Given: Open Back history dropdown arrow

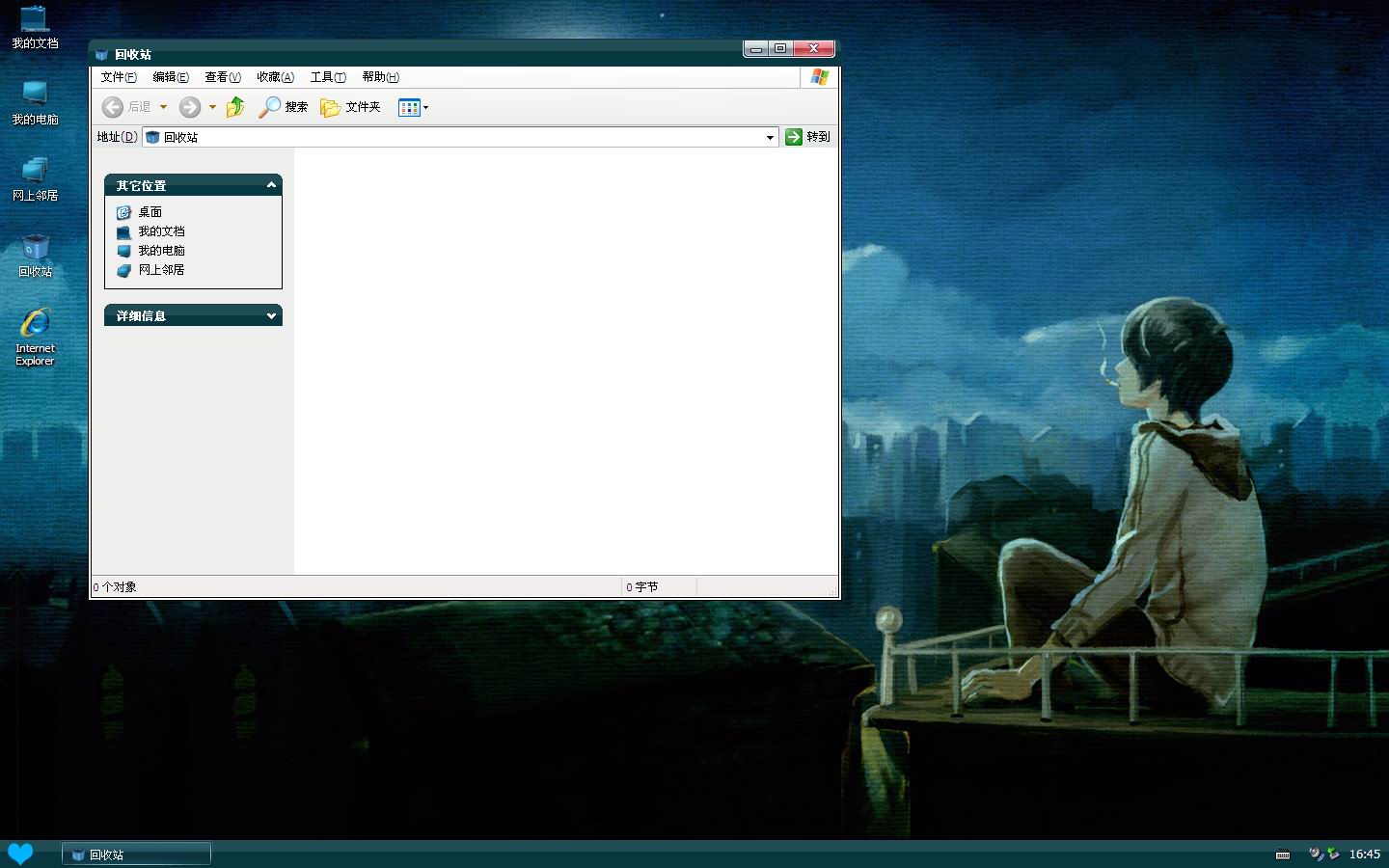Looking at the screenshot, I should pyautogui.click(x=164, y=107).
